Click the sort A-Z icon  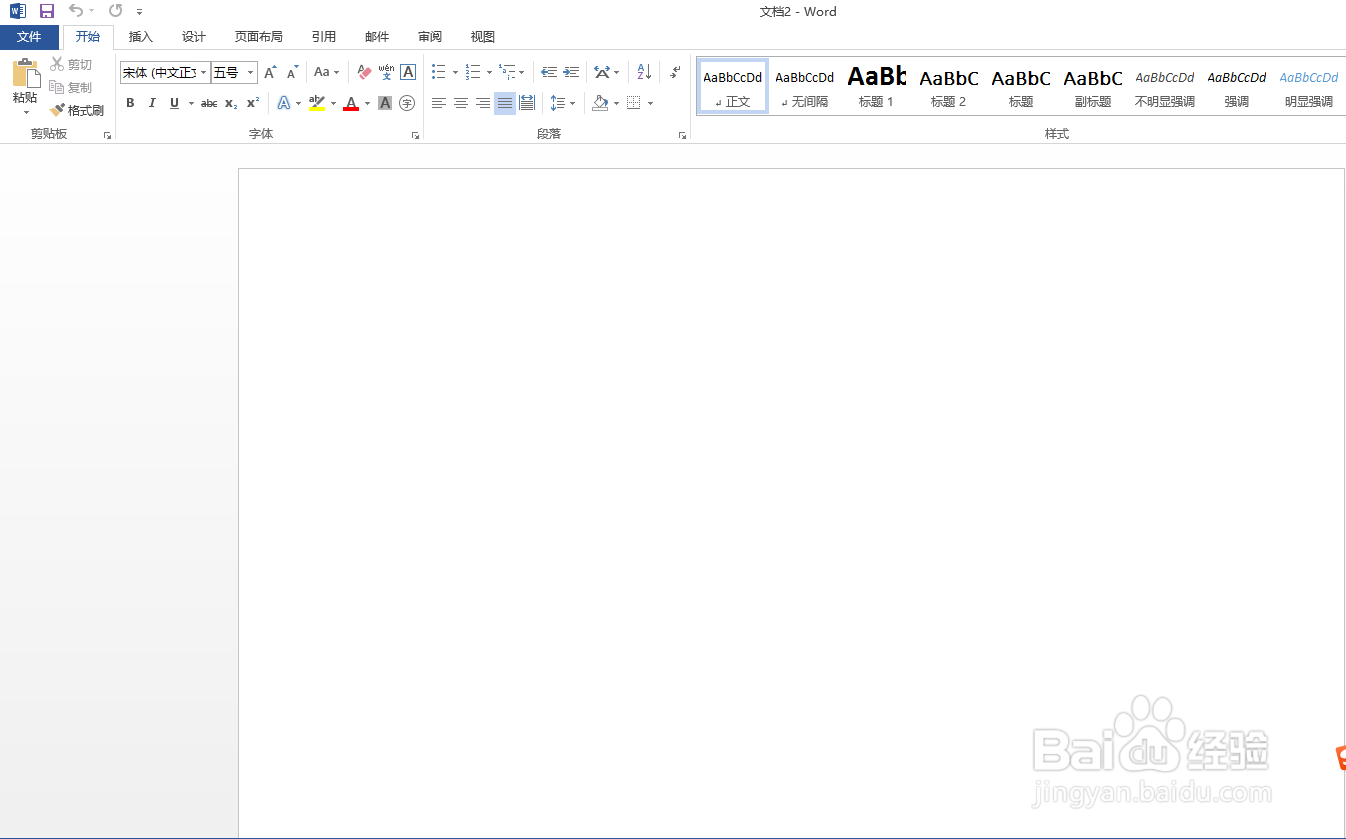pyautogui.click(x=644, y=72)
